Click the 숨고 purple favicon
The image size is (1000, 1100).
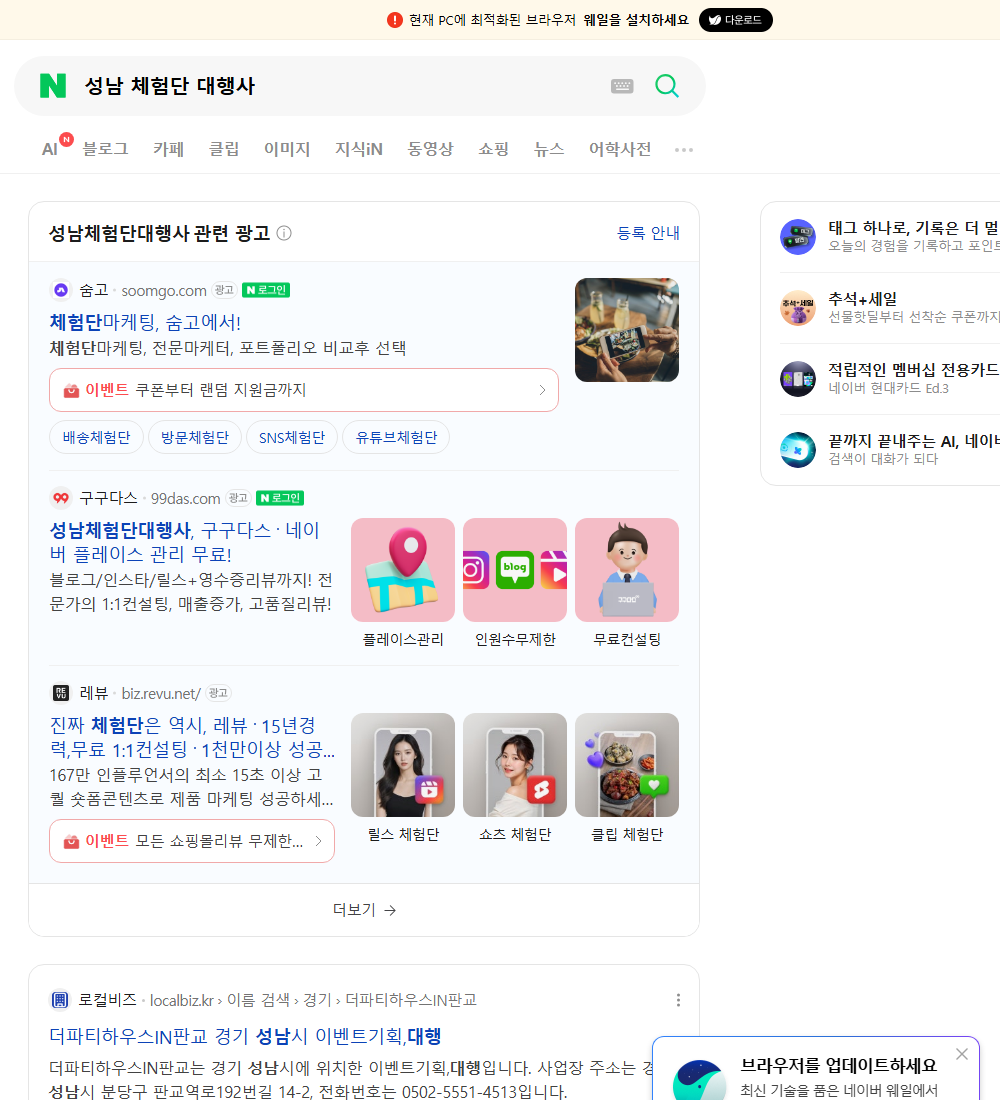61,290
